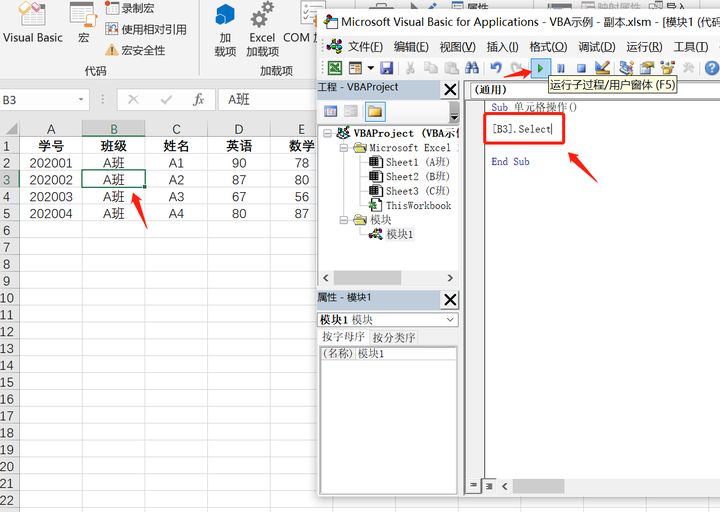Click the Paste icon in VBA toolbar

point(451,68)
